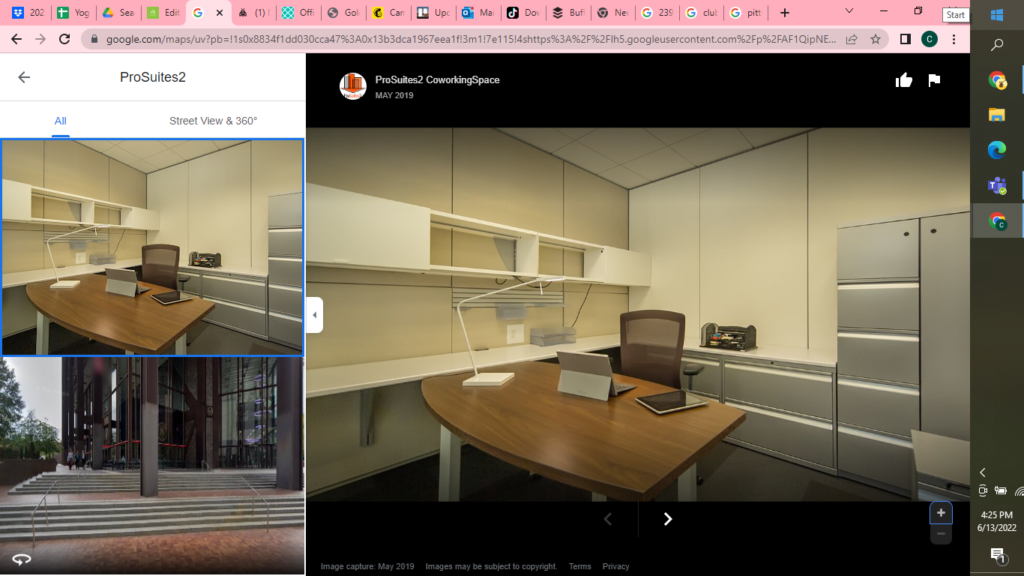The image size is (1024, 576).
Task: Zoom out with the minus button
Action: (x=941, y=535)
